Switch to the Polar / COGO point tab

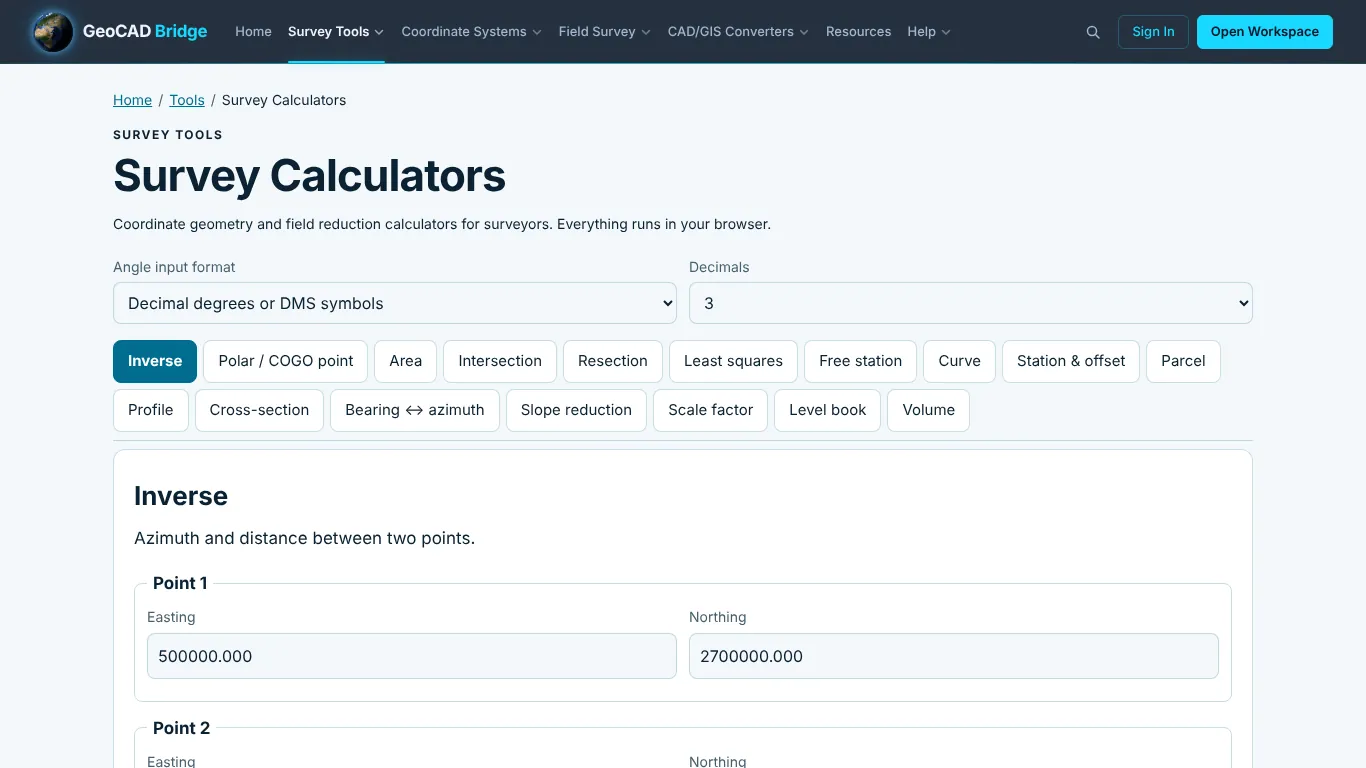coord(286,361)
